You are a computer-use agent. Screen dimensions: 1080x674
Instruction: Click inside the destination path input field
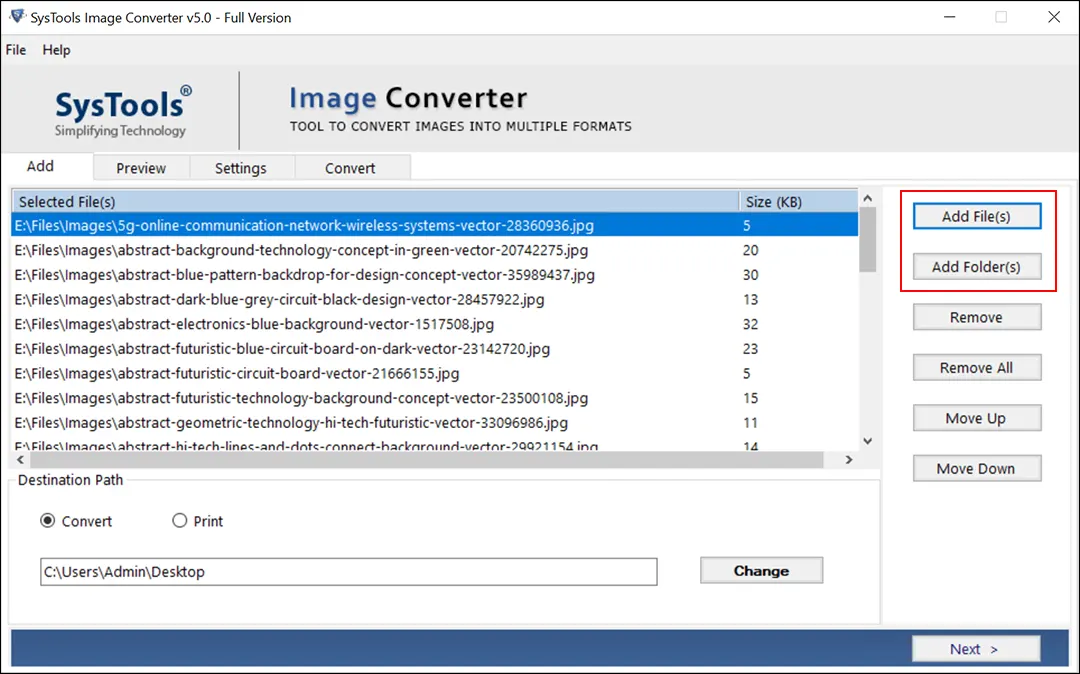point(348,571)
